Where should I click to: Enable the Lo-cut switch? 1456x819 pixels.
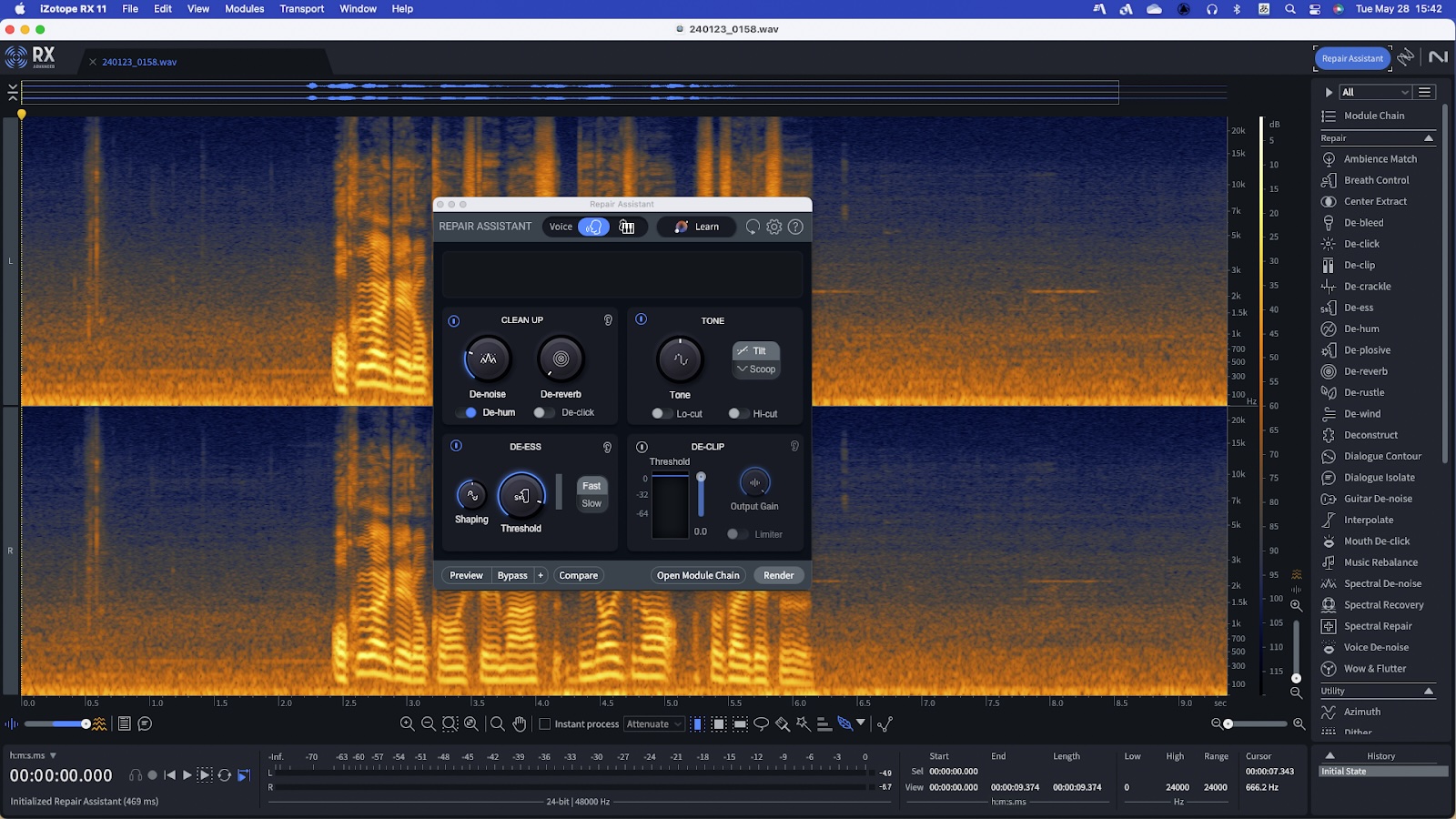(662, 413)
